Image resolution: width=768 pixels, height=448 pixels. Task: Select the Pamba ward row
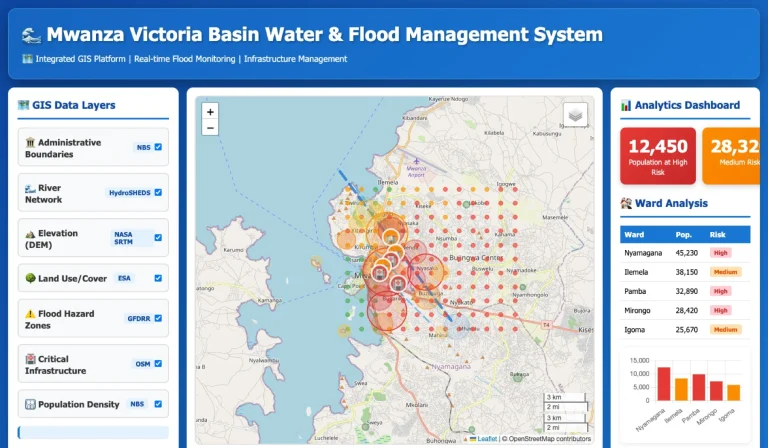(685, 291)
